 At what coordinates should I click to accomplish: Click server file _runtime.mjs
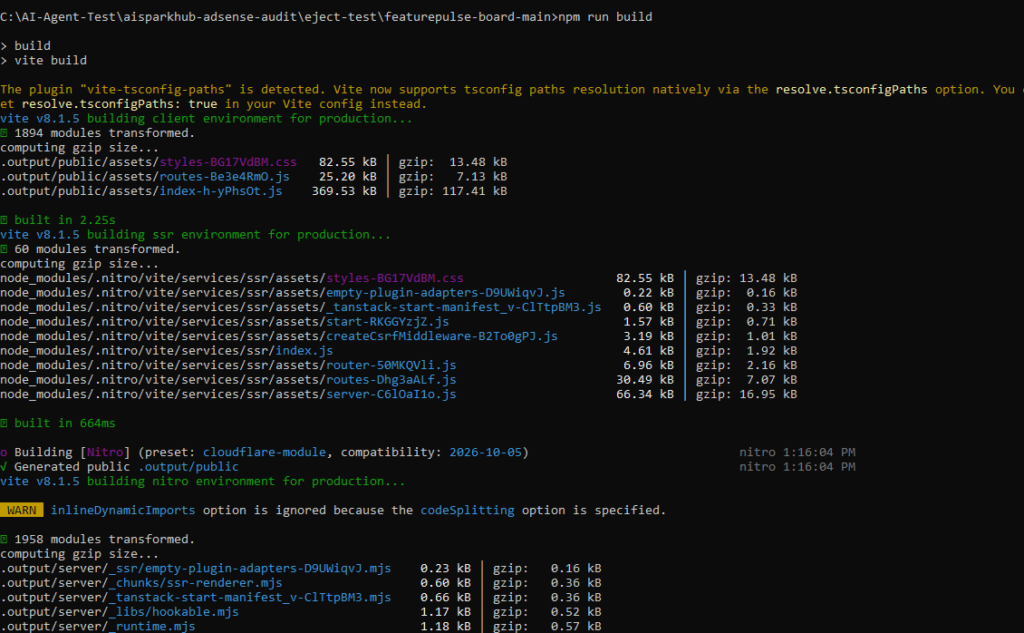pyautogui.click(x=152, y=626)
